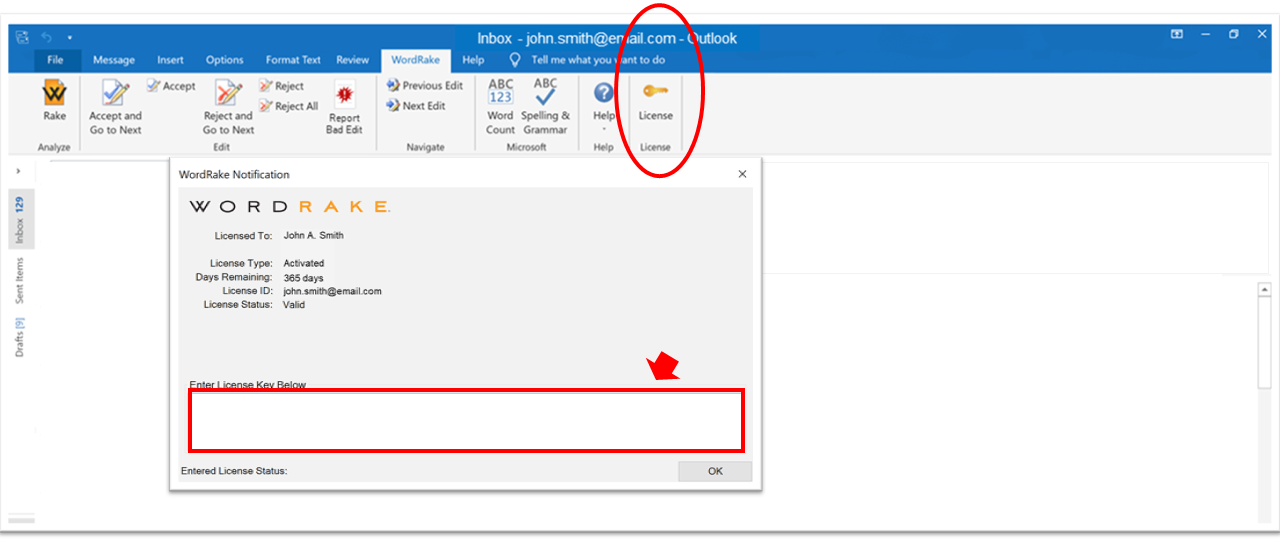Open the Format Text tab
Screen dimensions: 1280x539
(293, 60)
